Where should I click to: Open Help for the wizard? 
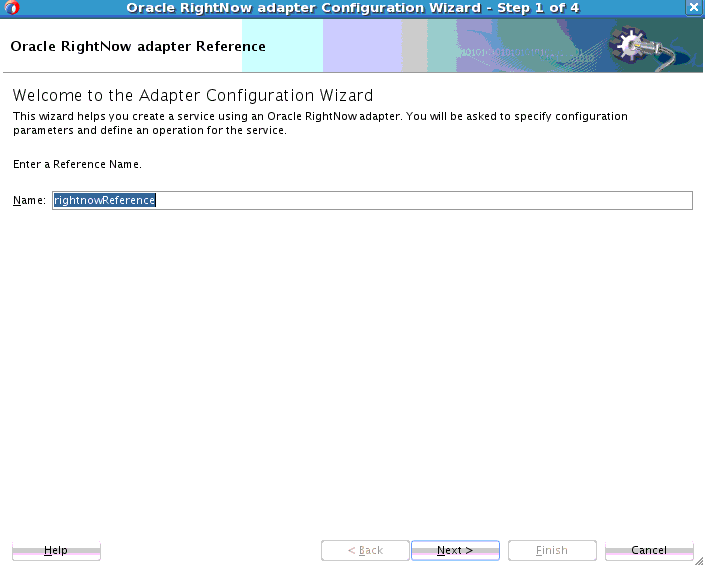click(x=56, y=550)
